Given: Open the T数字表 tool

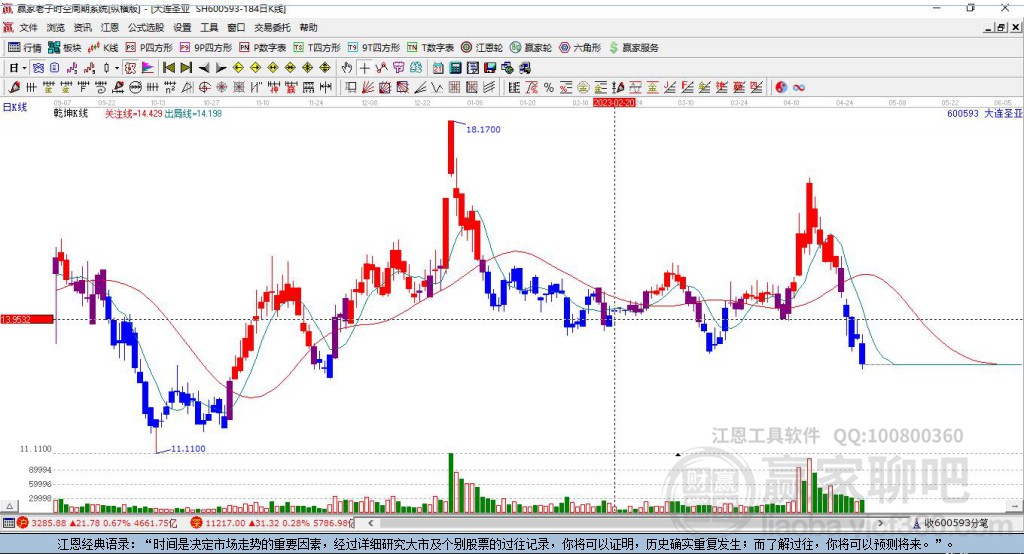Looking at the screenshot, I should [x=430, y=48].
